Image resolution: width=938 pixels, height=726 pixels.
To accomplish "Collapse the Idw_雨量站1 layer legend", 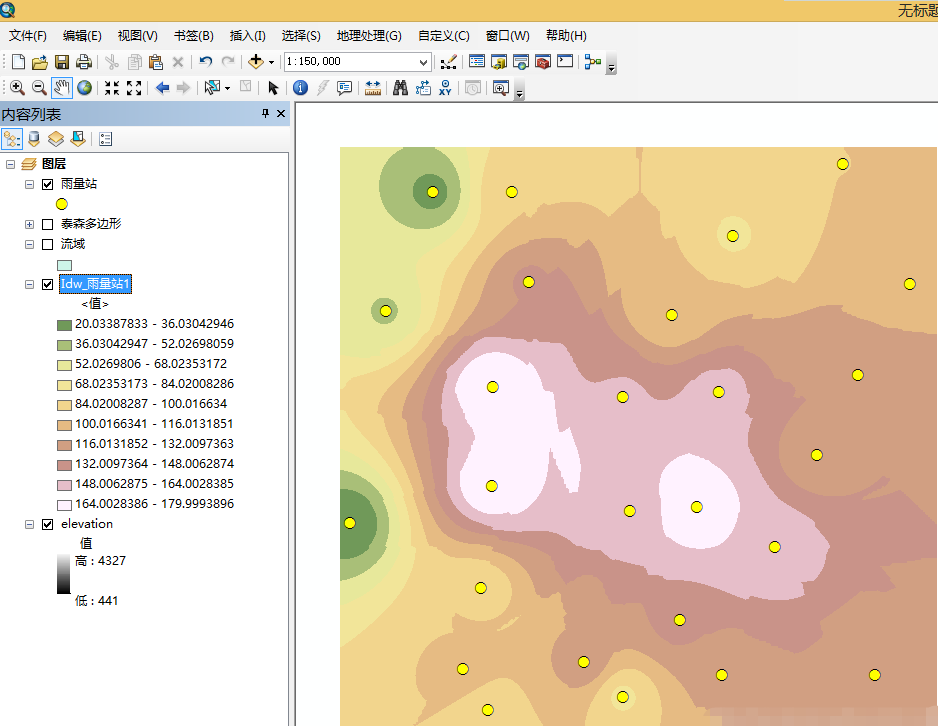I will [29, 284].
